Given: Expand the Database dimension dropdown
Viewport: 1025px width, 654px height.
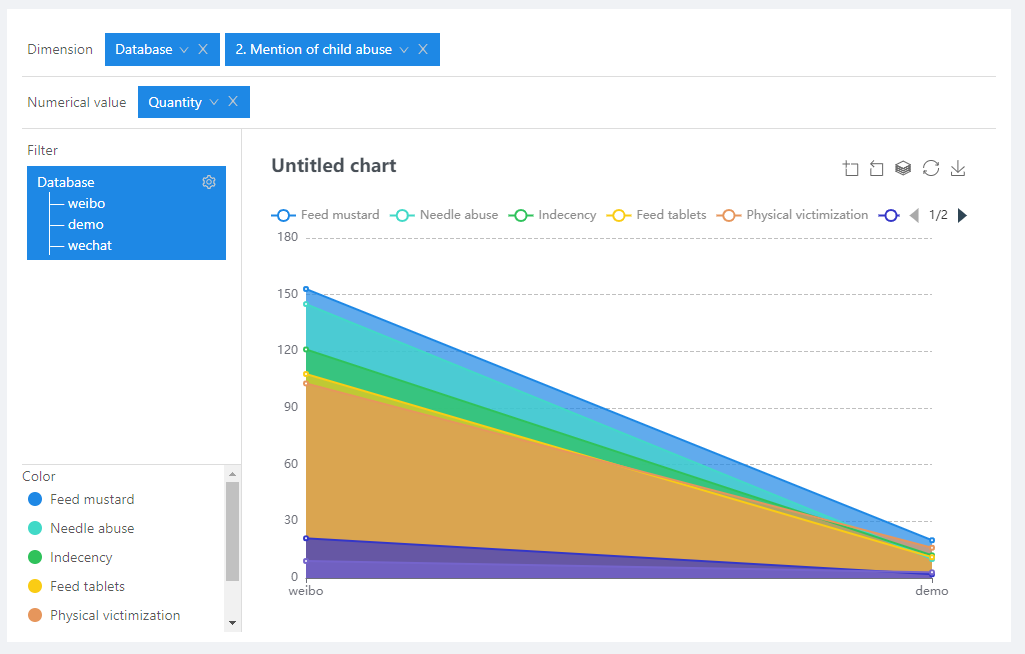Looking at the screenshot, I should (184, 50).
